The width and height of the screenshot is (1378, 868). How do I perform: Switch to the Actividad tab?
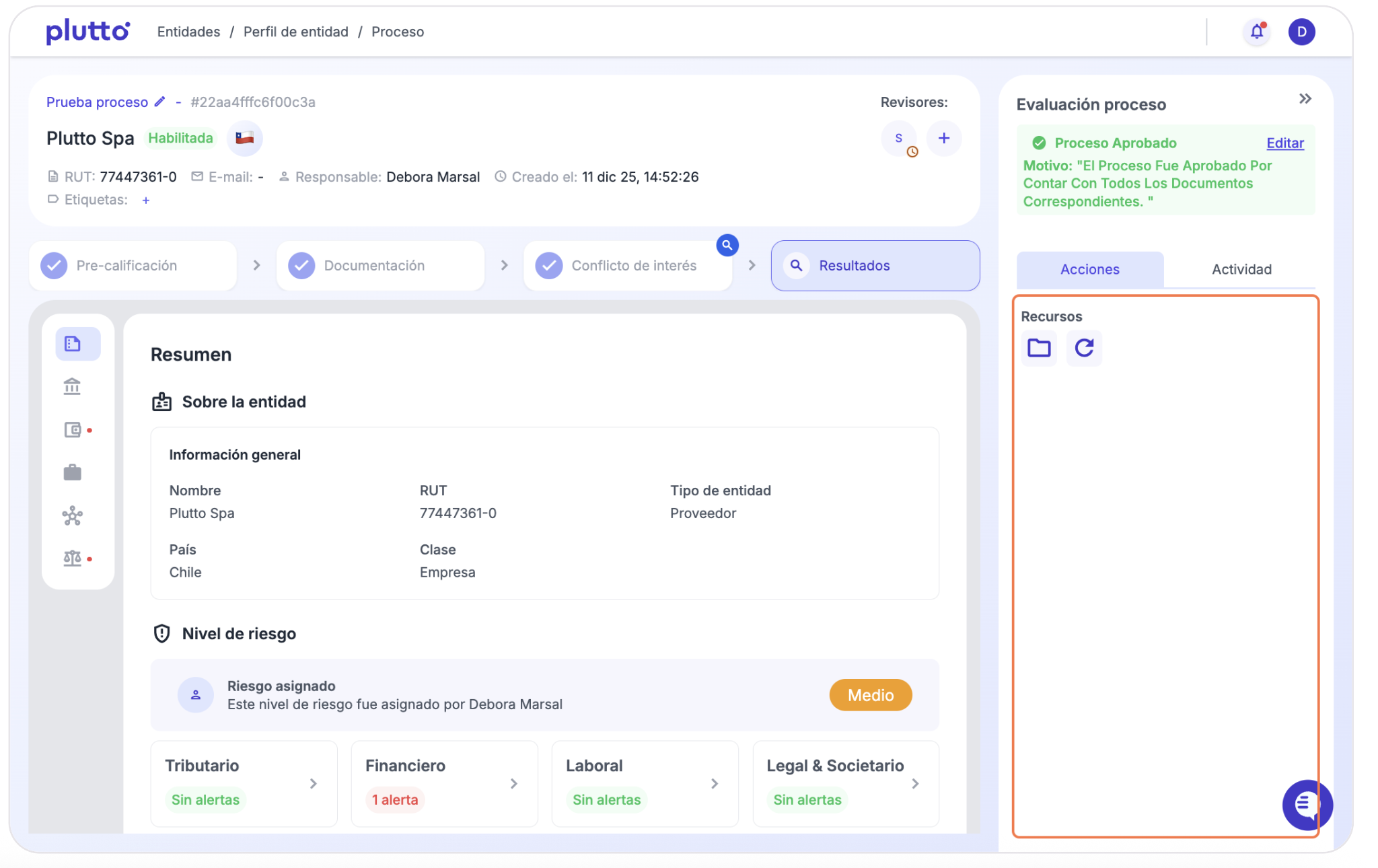tap(1241, 269)
